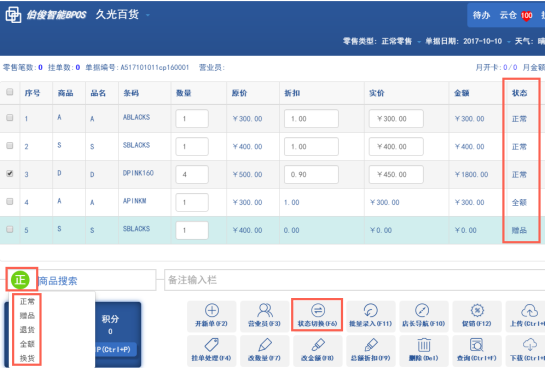Image resolution: width=545 pixels, height=369 pixels.
Task: Click the 上传 cloud upload icon
Action: [529, 310]
